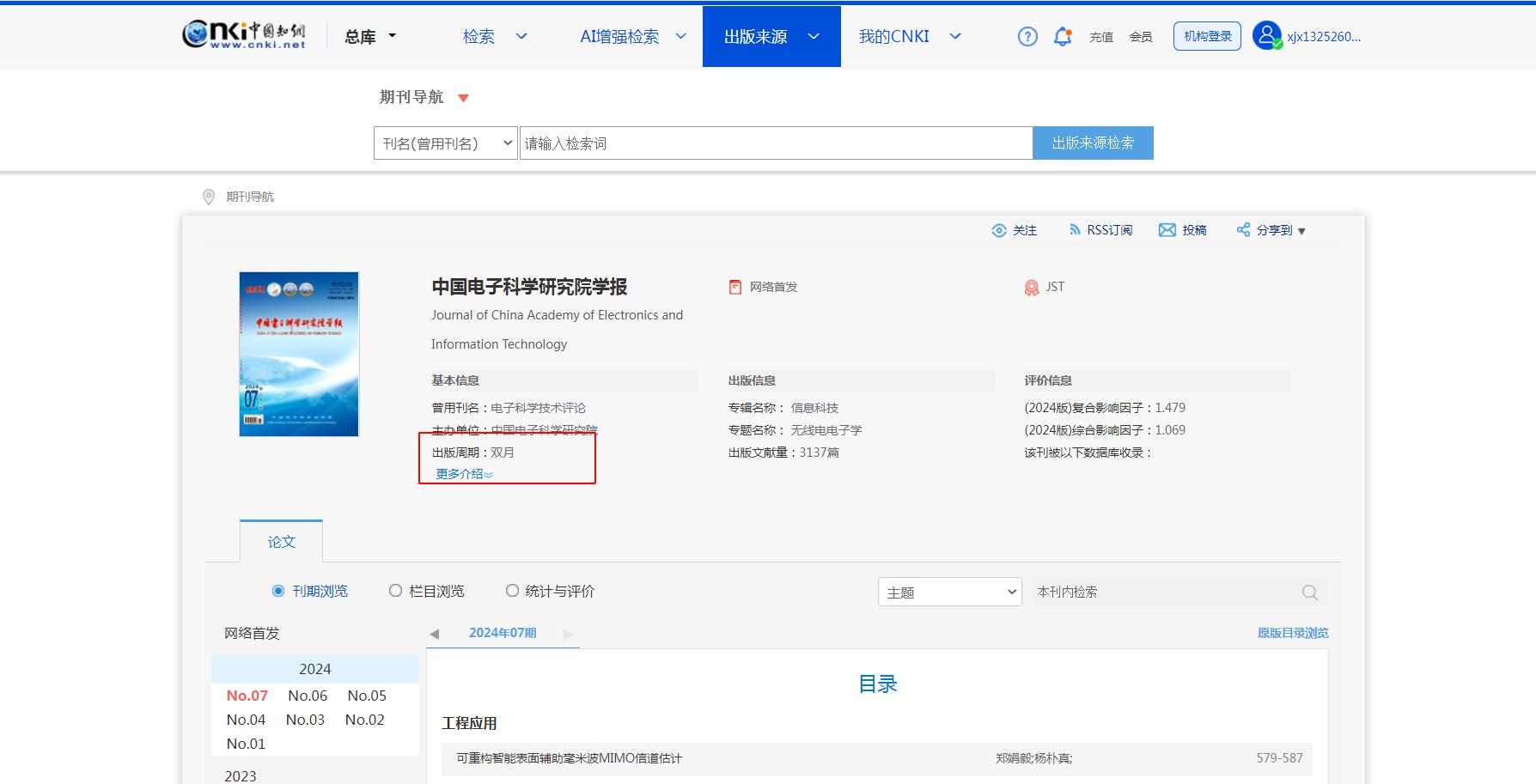Select the 2024年07期 issue tab
Viewport: 1536px width, 784px height.
pyautogui.click(x=503, y=633)
